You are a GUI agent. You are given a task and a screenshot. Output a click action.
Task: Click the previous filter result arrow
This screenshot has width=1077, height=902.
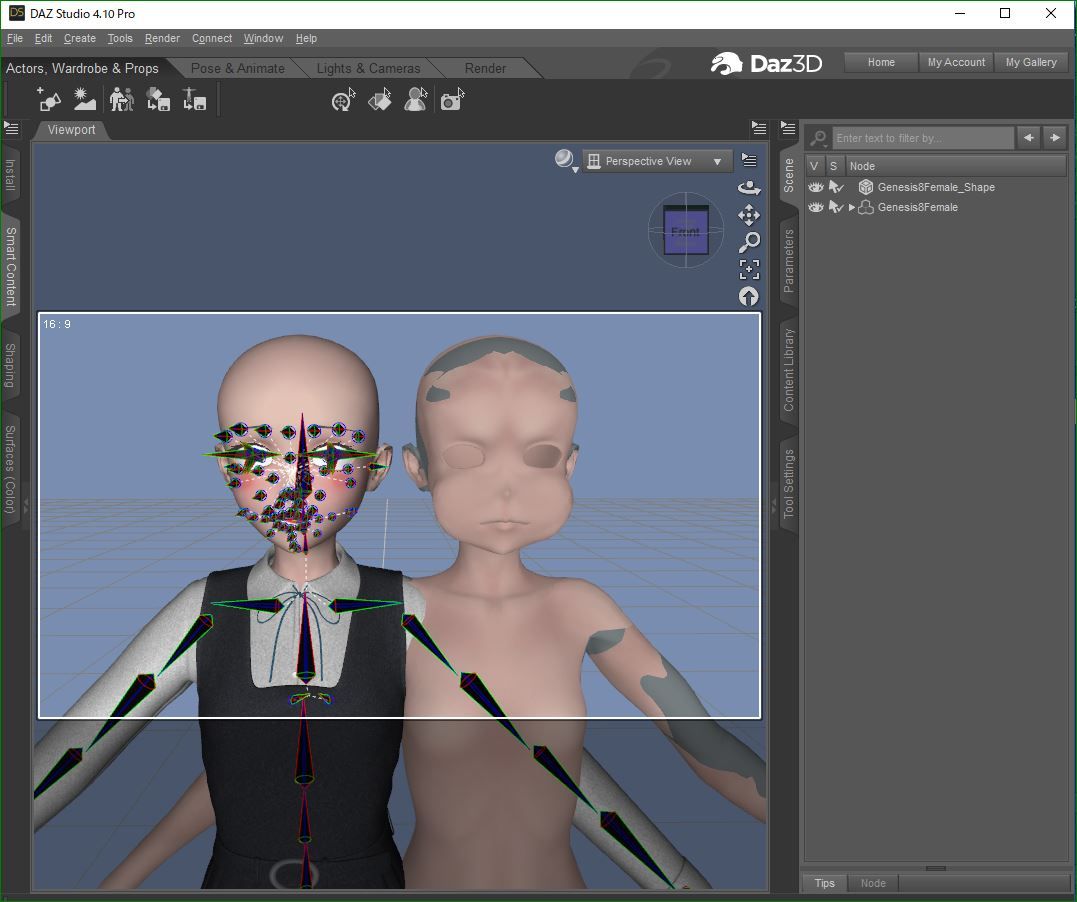pos(1029,137)
